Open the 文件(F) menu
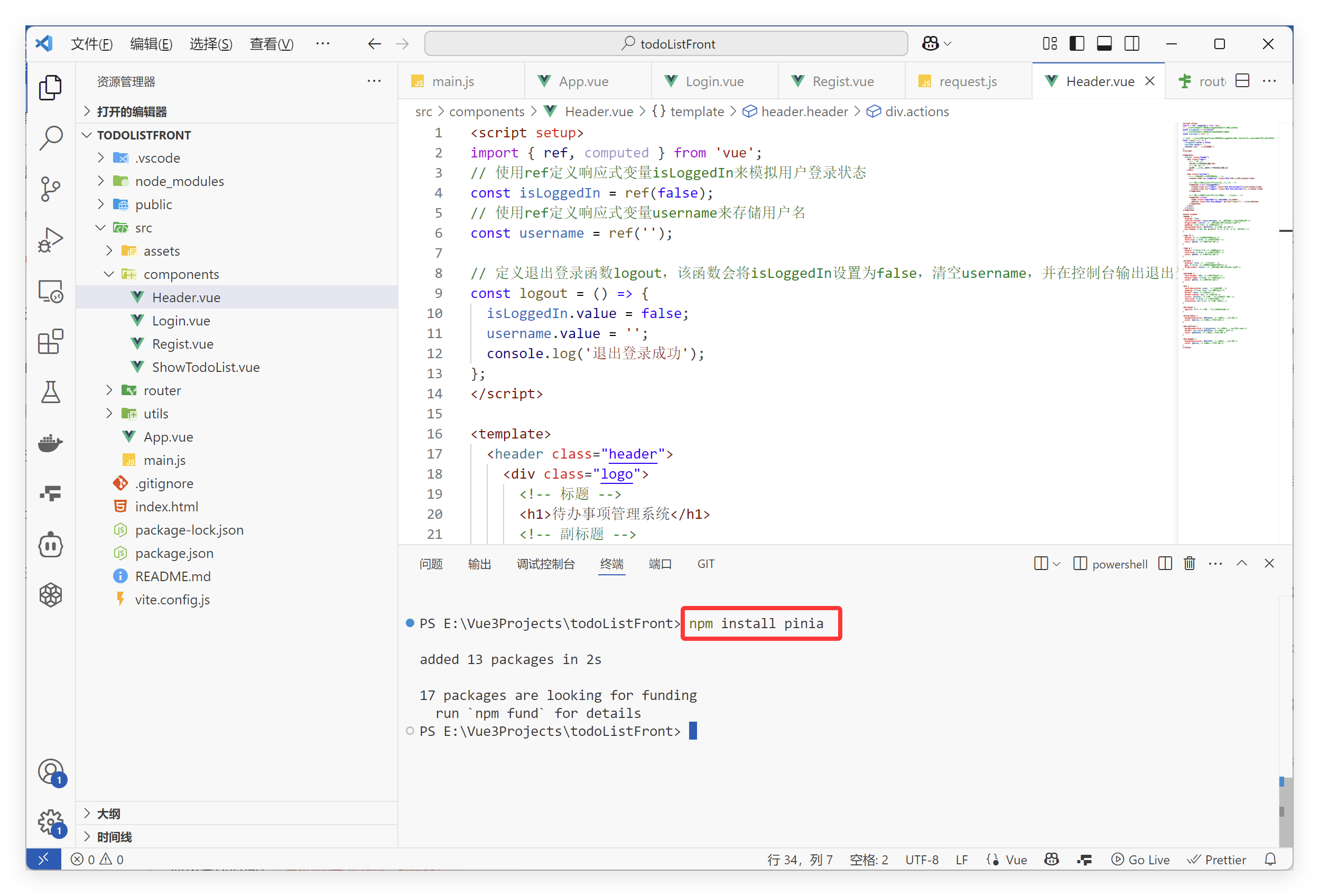 coord(91,44)
